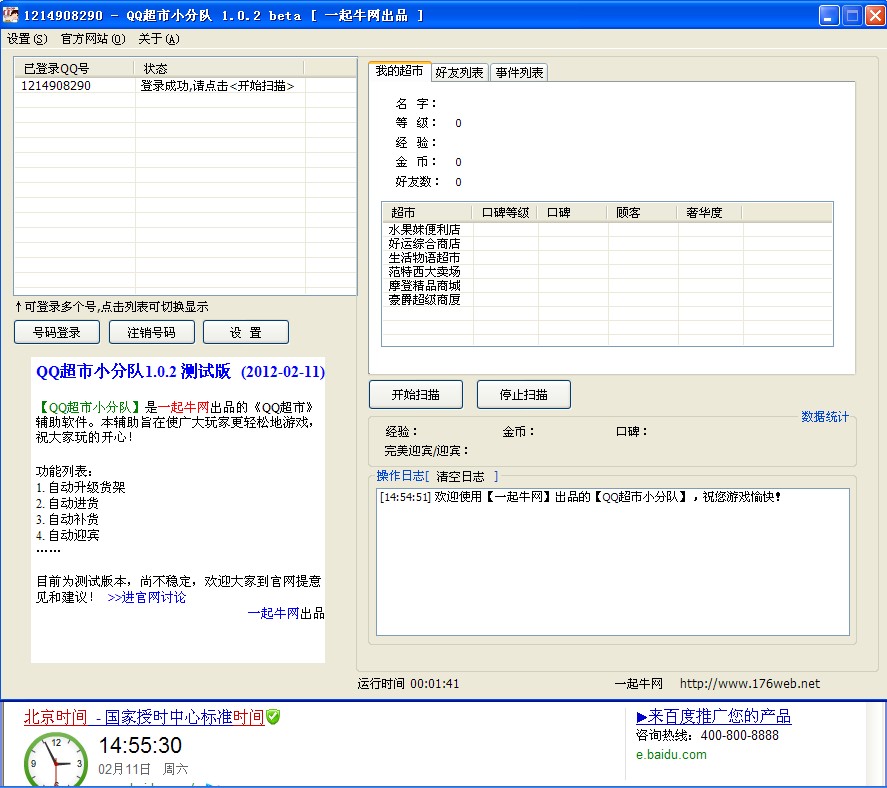Switch to the 我的超市 tab
Screen dimensions: 887x788
point(399,71)
